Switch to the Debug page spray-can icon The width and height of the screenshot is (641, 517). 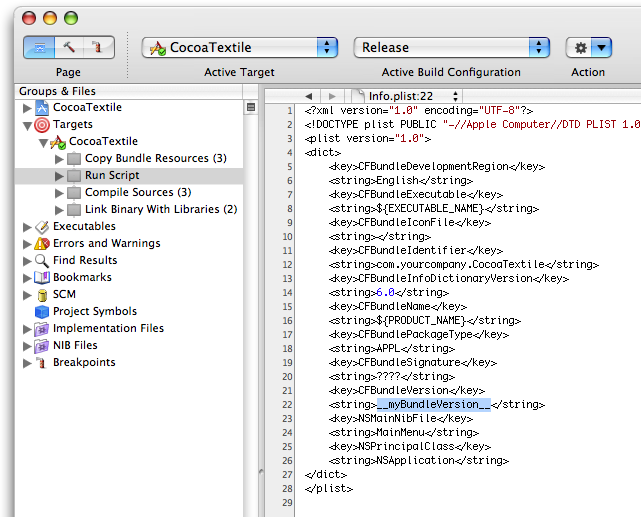click(97, 47)
